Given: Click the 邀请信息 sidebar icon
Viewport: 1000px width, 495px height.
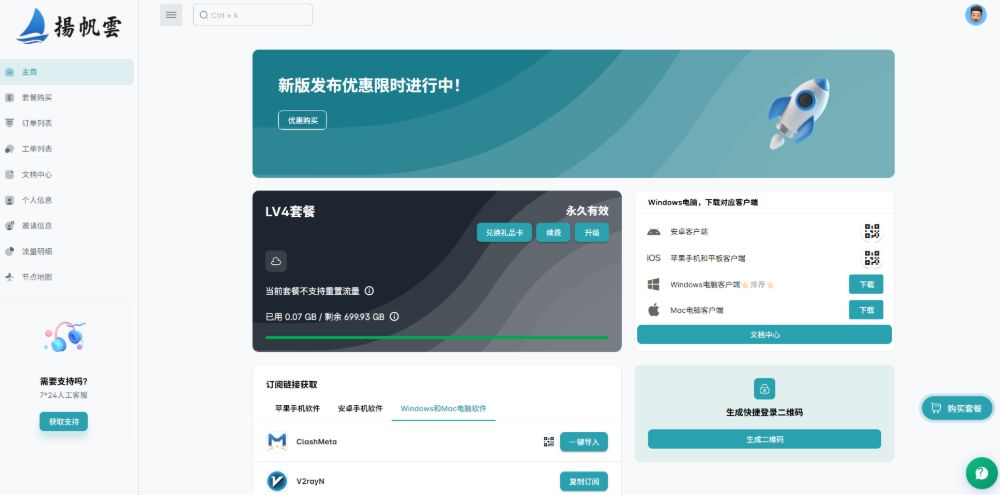Looking at the screenshot, I should point(9,225).
